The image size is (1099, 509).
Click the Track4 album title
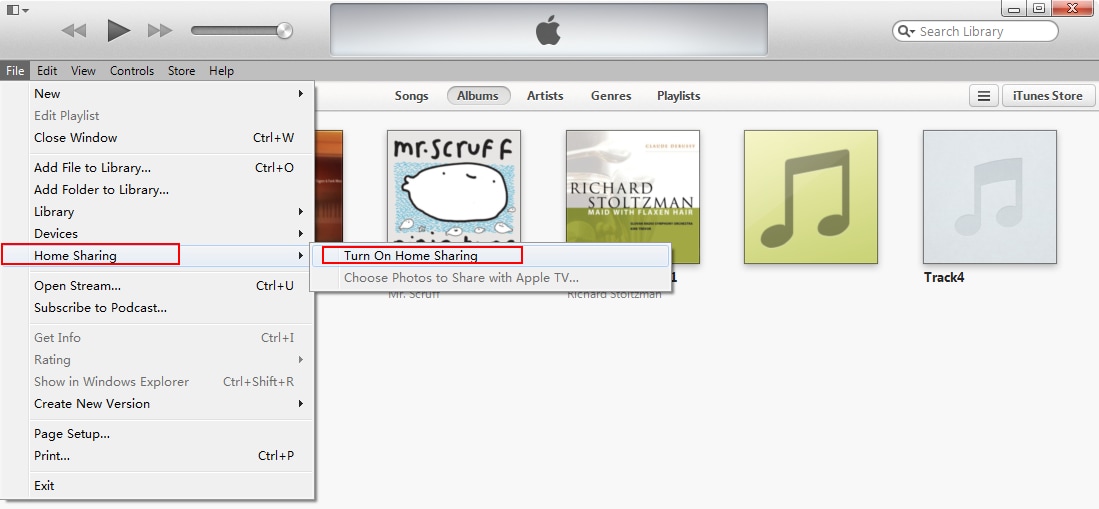944,278
